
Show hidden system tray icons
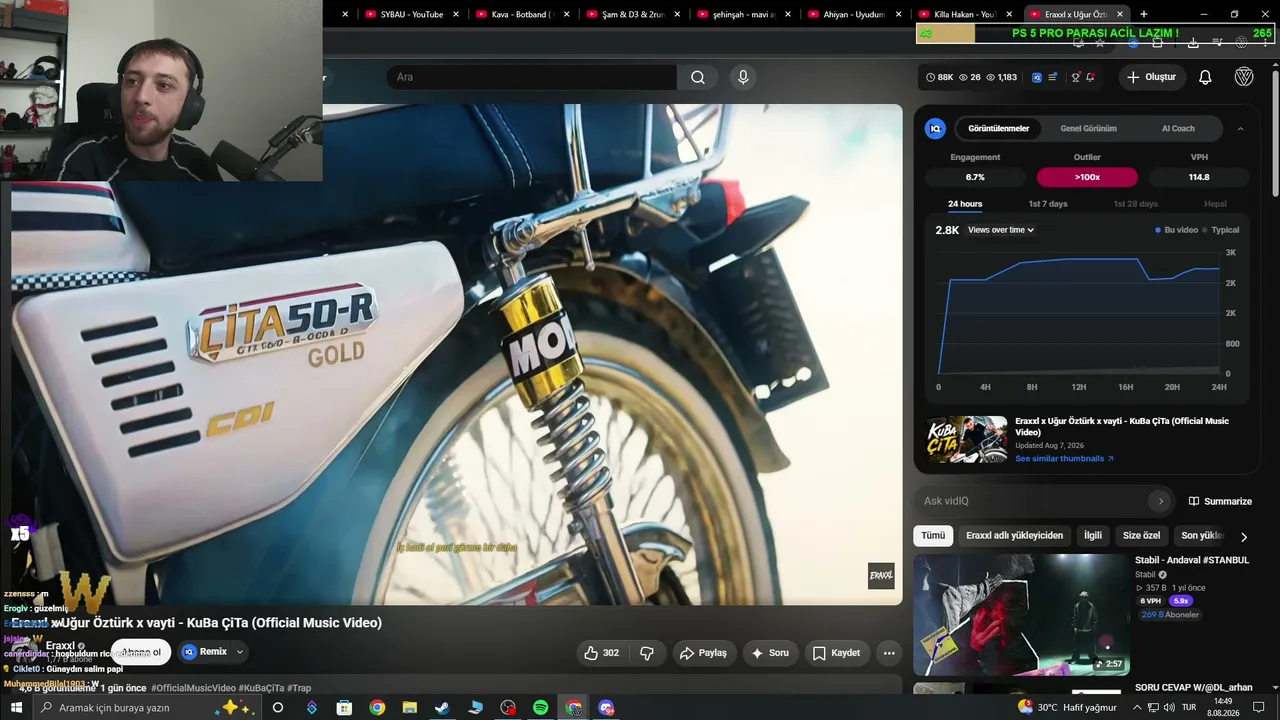tap(1136, 708)
